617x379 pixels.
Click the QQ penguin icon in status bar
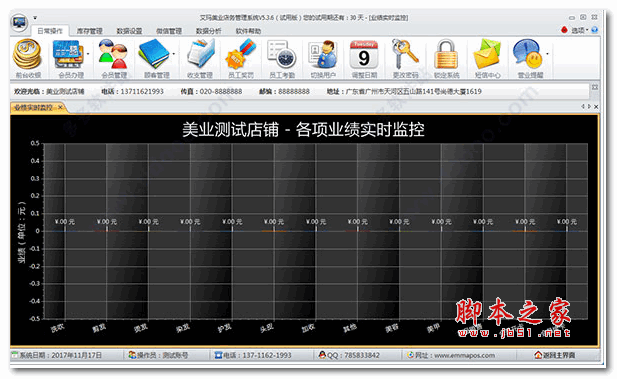322,355
